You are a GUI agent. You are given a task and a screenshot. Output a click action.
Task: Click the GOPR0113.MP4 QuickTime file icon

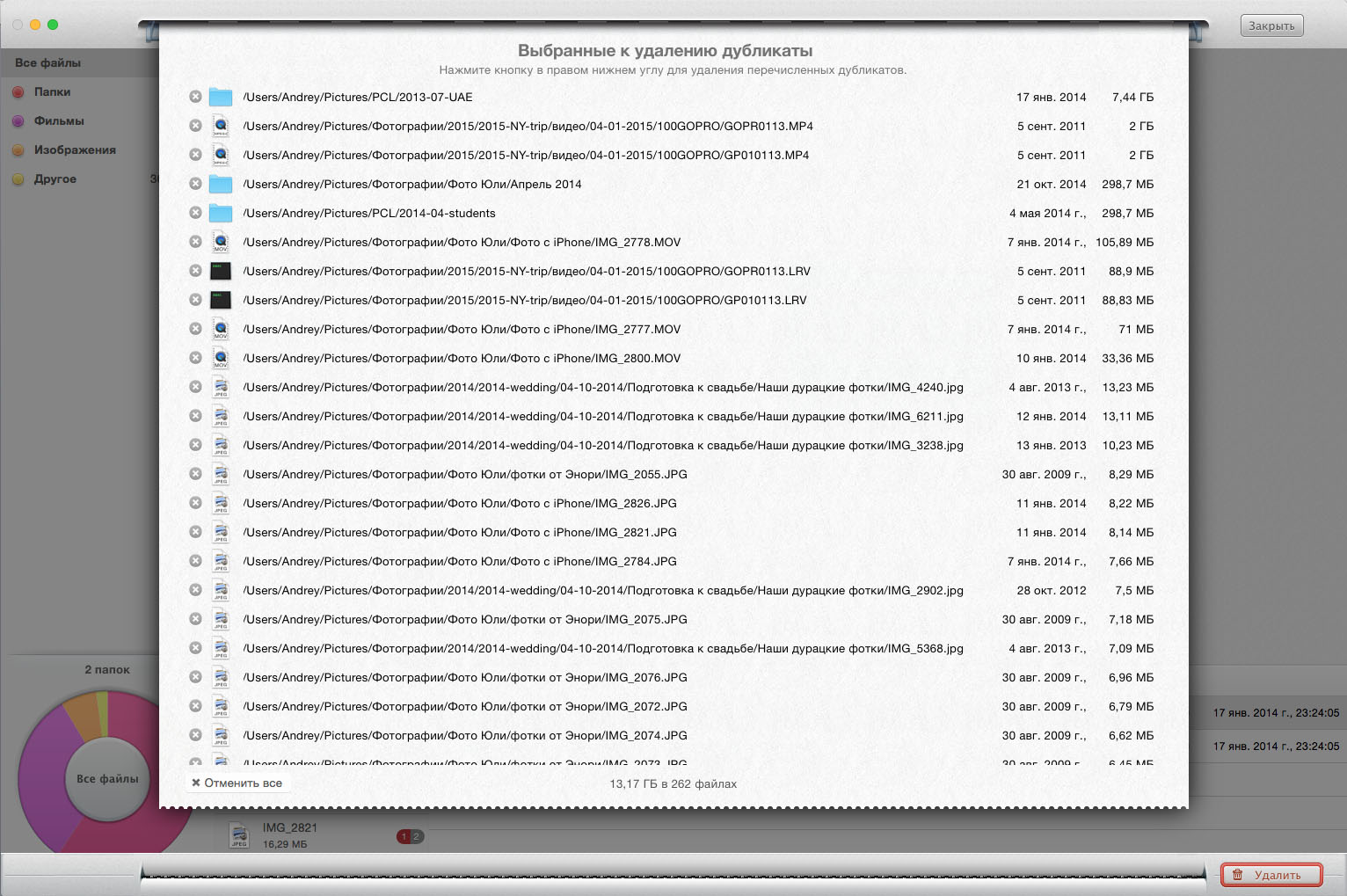pyautogui.click(x=221, y=126)
